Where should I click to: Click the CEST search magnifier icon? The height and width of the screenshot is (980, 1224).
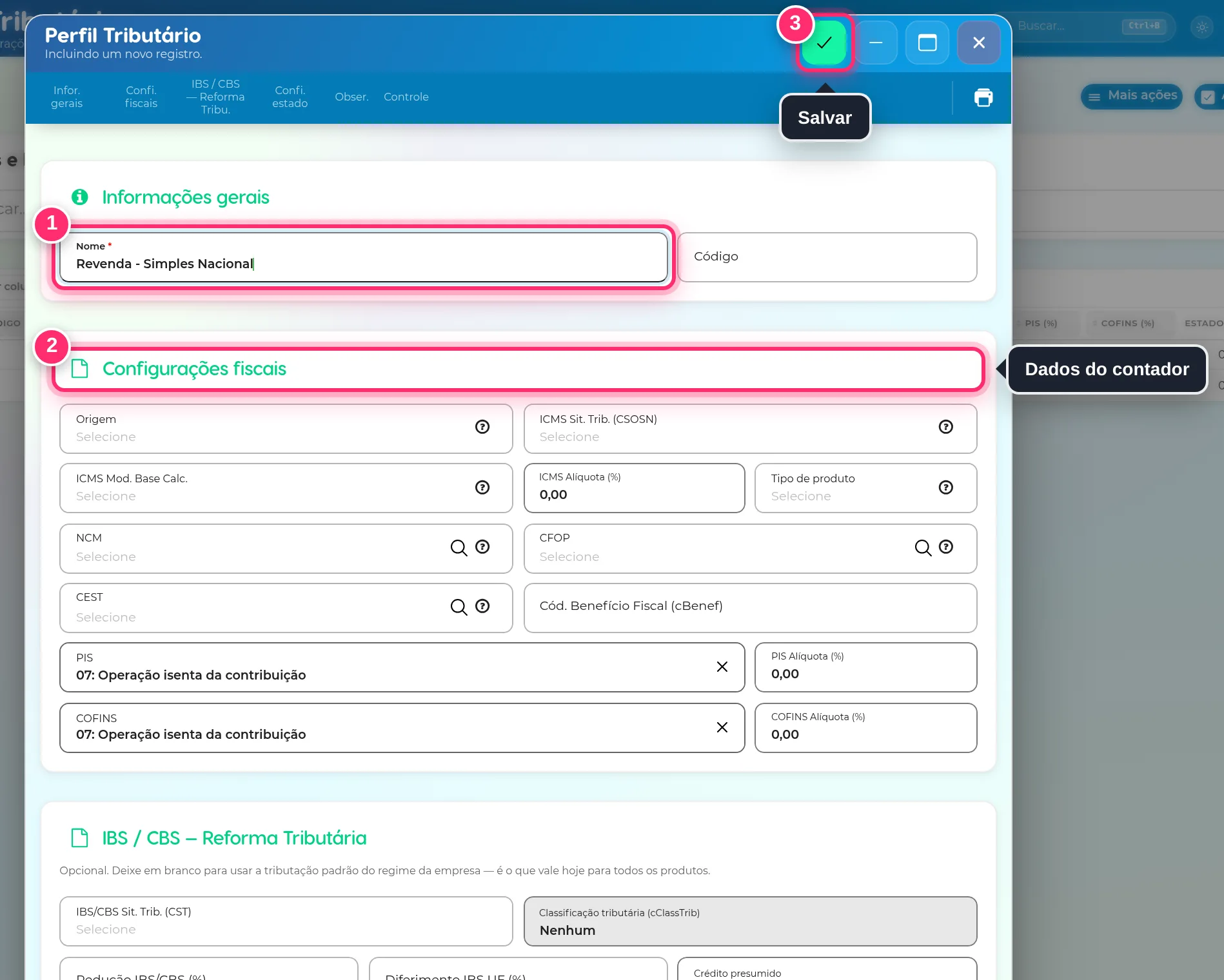click(459, 607)
